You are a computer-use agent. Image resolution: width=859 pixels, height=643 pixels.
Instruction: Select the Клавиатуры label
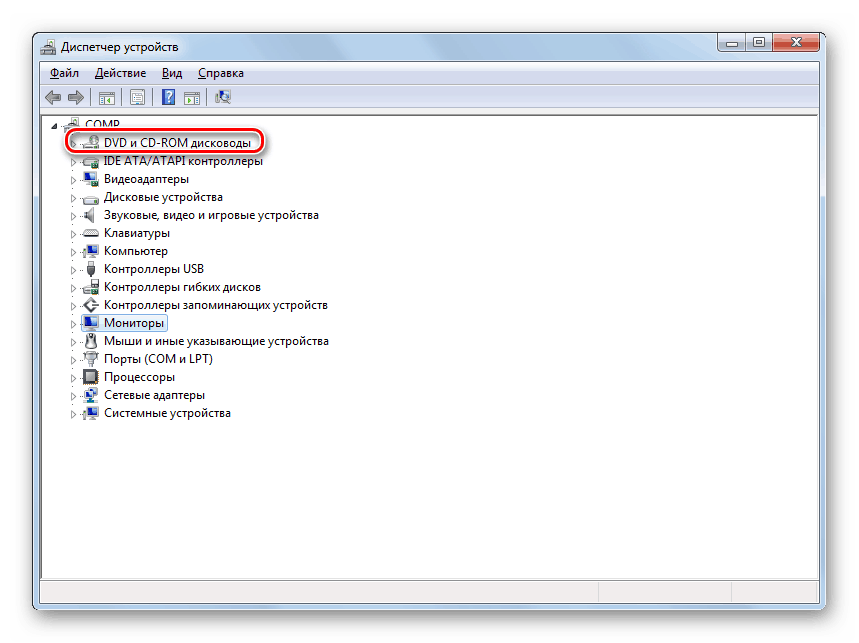tap(137, 233)
